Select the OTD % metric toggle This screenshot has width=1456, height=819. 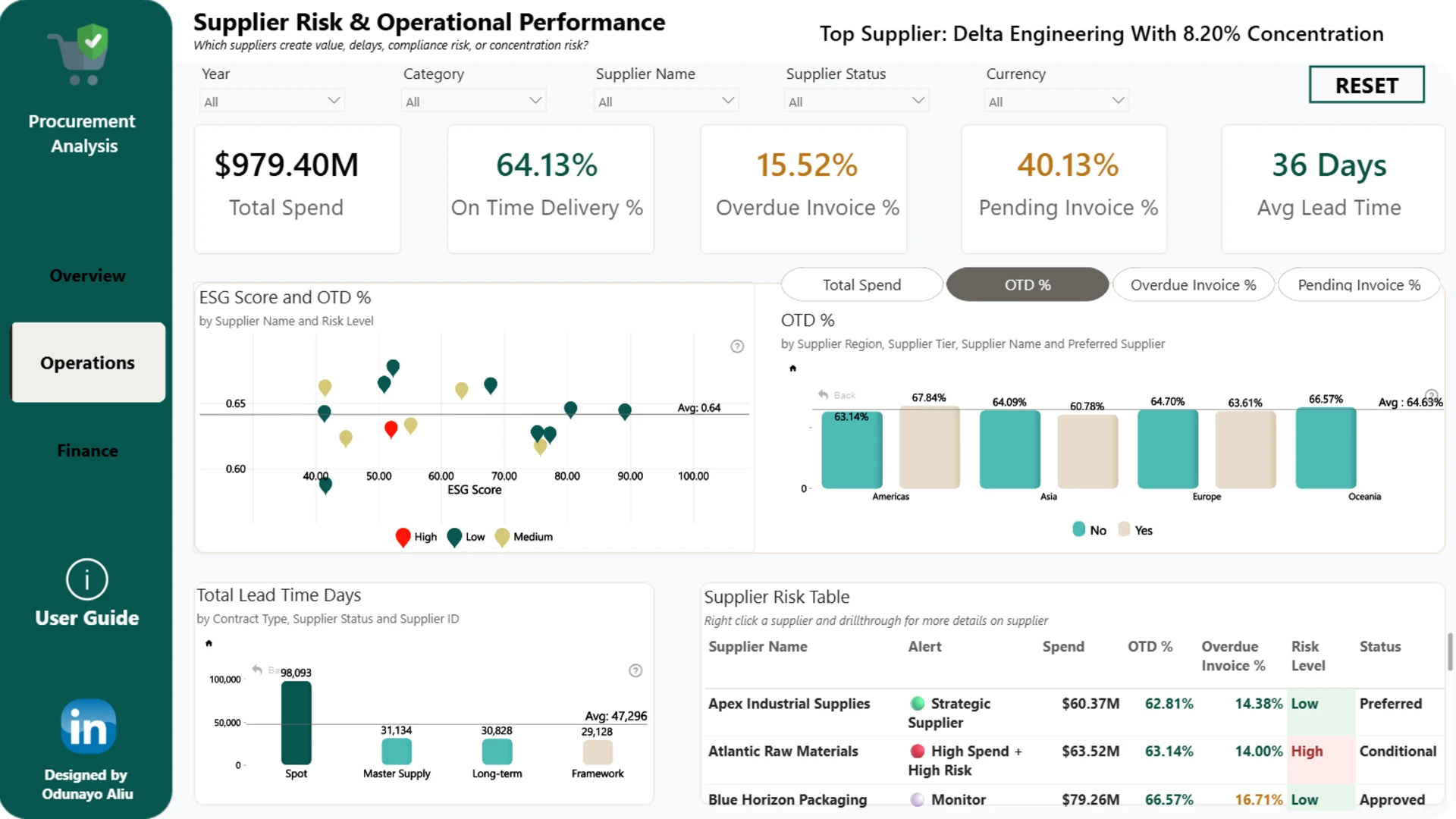[x=1028, y=284]
